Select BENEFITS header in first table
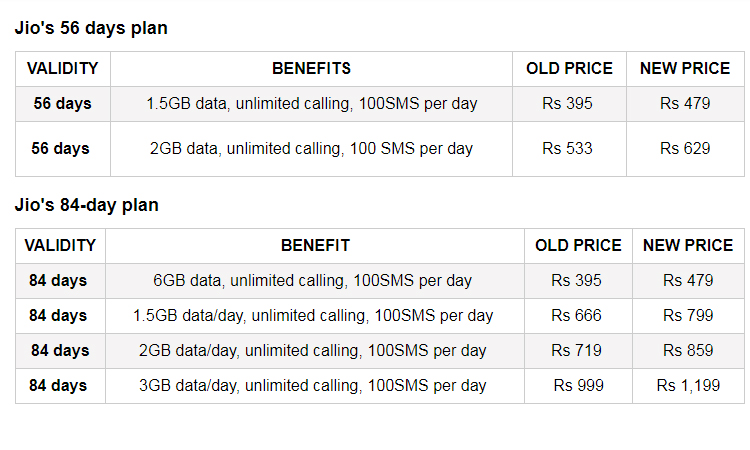 311,69
